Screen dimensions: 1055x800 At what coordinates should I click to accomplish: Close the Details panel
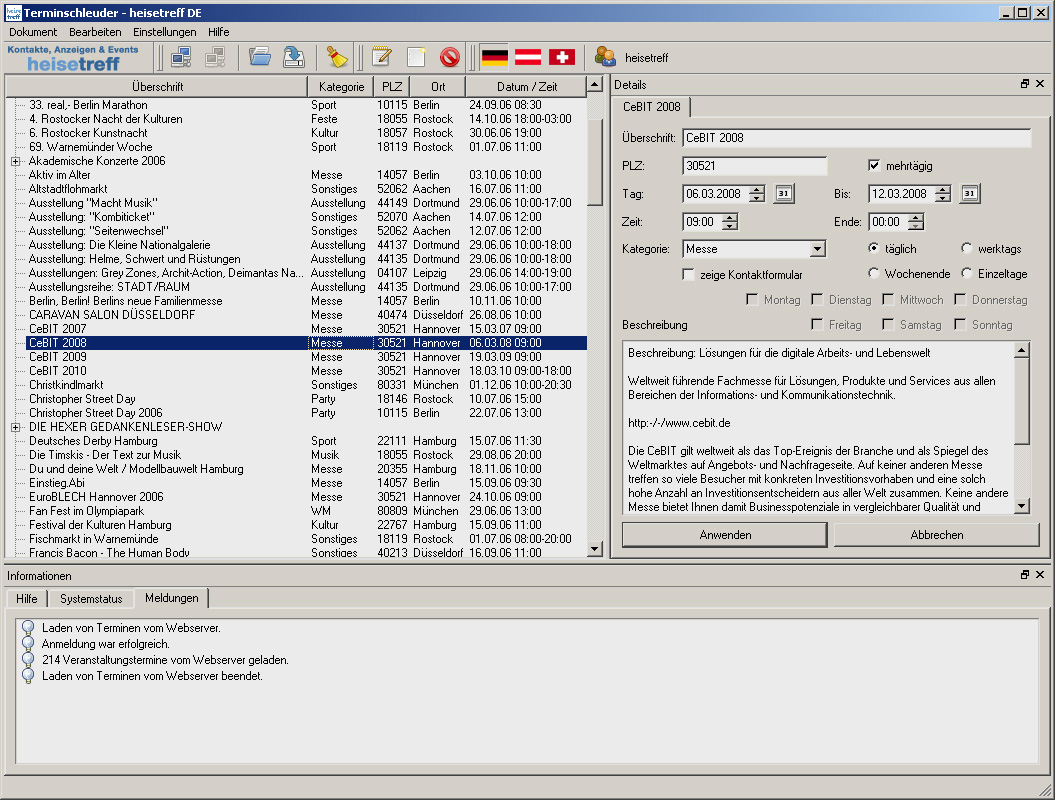click(1040, 84)
